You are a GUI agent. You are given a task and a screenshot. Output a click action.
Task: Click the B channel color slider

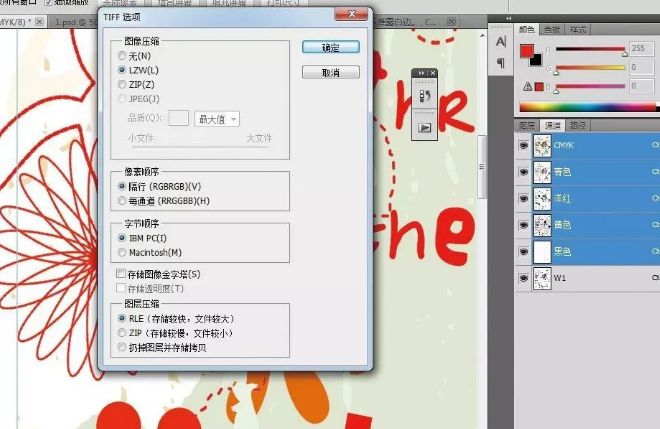click(590, 86)
